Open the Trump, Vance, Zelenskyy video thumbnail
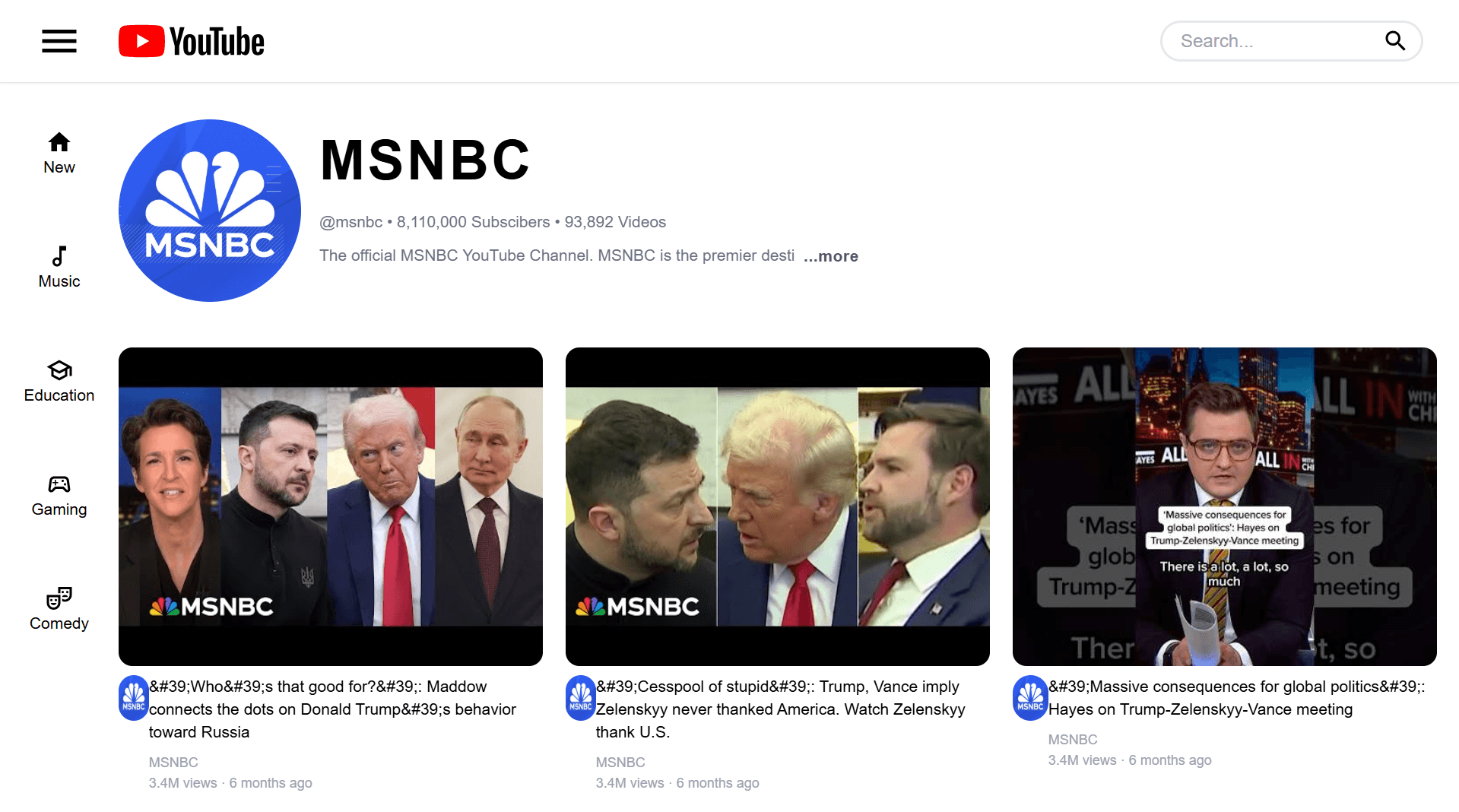The image size is (1459, 812). [778, 506]
